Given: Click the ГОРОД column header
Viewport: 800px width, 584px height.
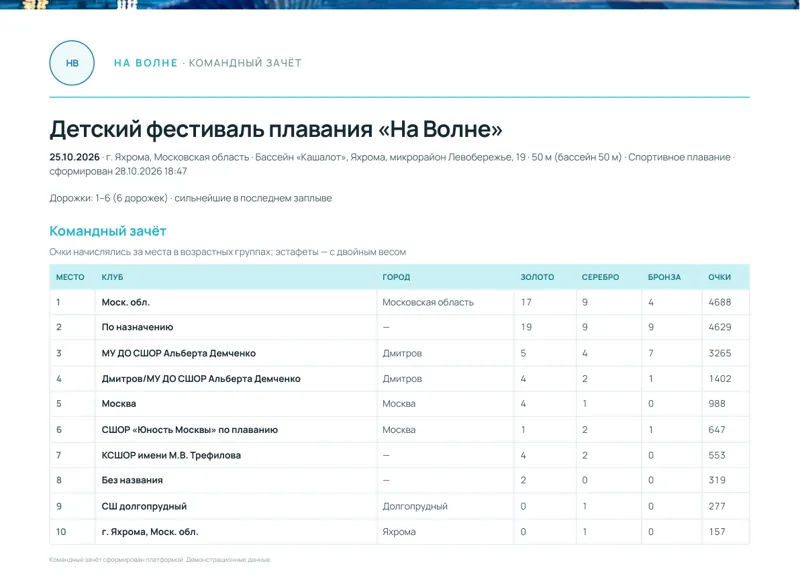Looking at the screenshot, I should tap(396, 277).
